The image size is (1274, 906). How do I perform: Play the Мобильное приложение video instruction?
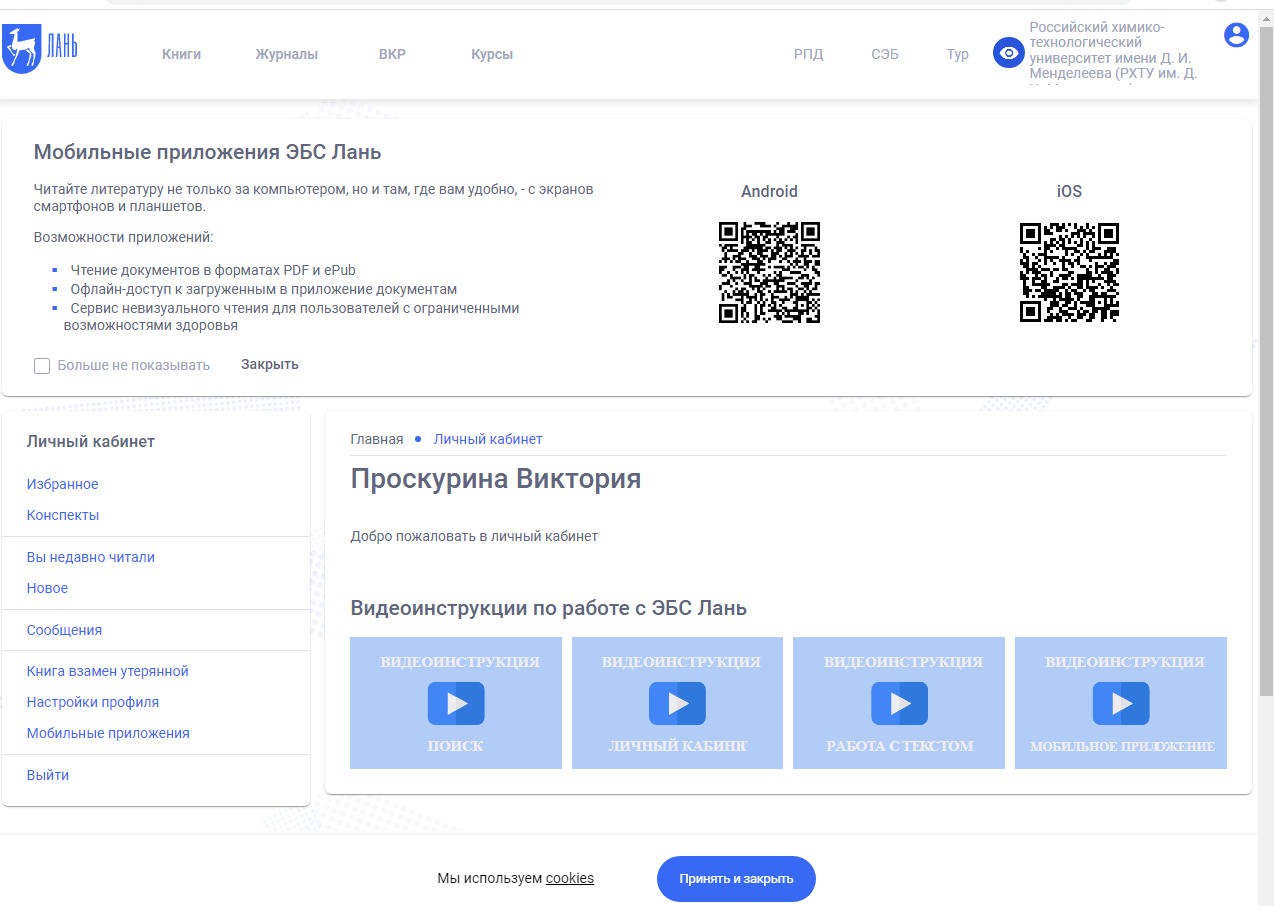click(1120, 704)
